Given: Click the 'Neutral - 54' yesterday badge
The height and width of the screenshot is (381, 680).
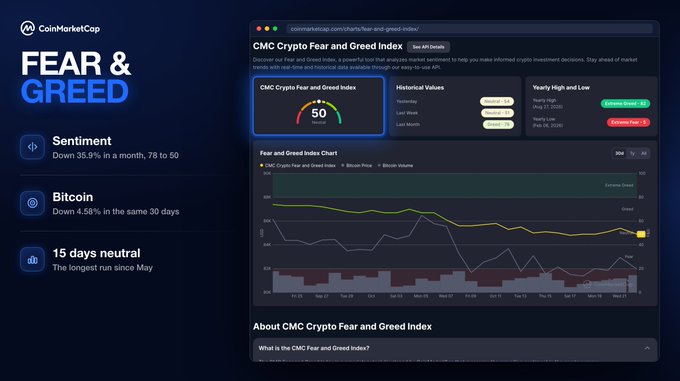Looking at the screenshot, I should coord(497,101).
